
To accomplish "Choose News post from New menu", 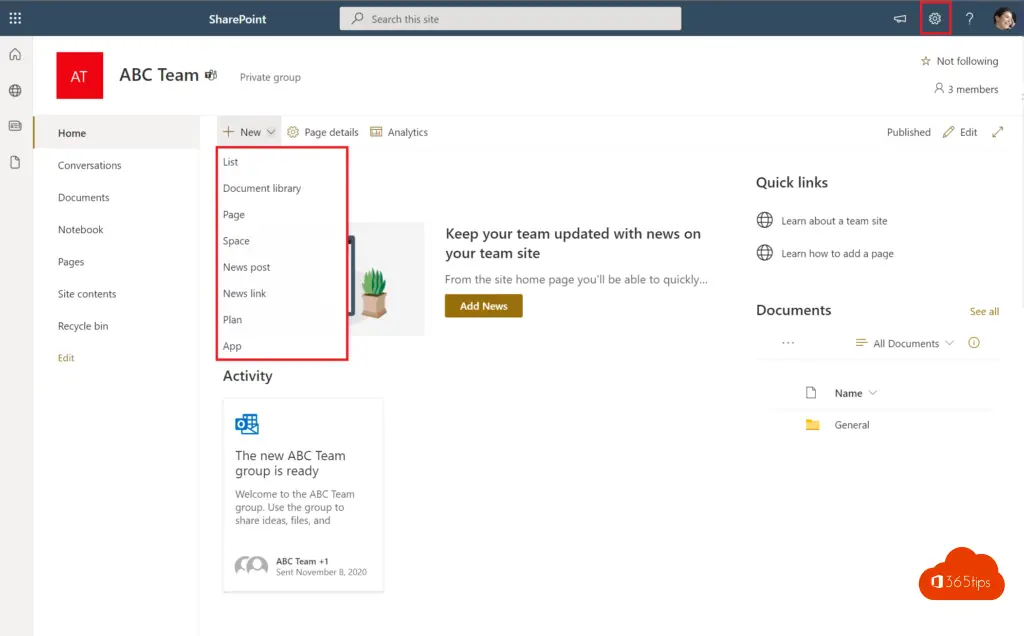I will [x=247, y=267].
